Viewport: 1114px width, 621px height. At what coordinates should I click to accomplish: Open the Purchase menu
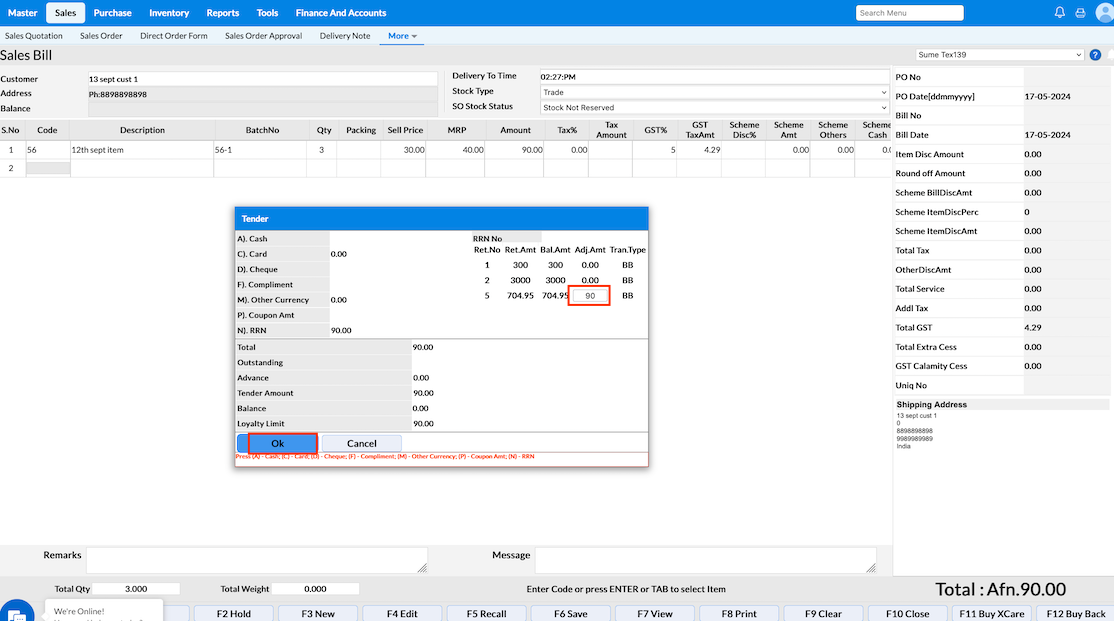(112, 13)
